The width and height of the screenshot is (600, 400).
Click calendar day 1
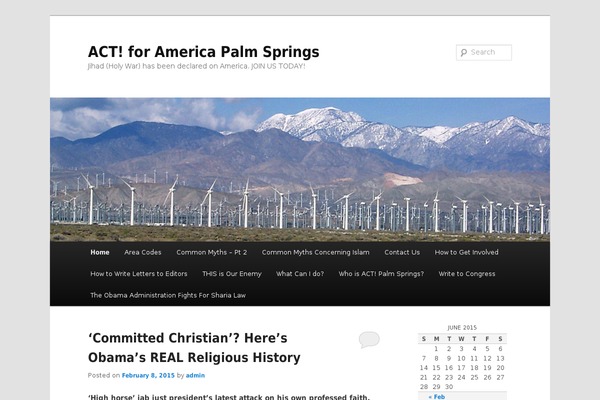coord(436,349)
